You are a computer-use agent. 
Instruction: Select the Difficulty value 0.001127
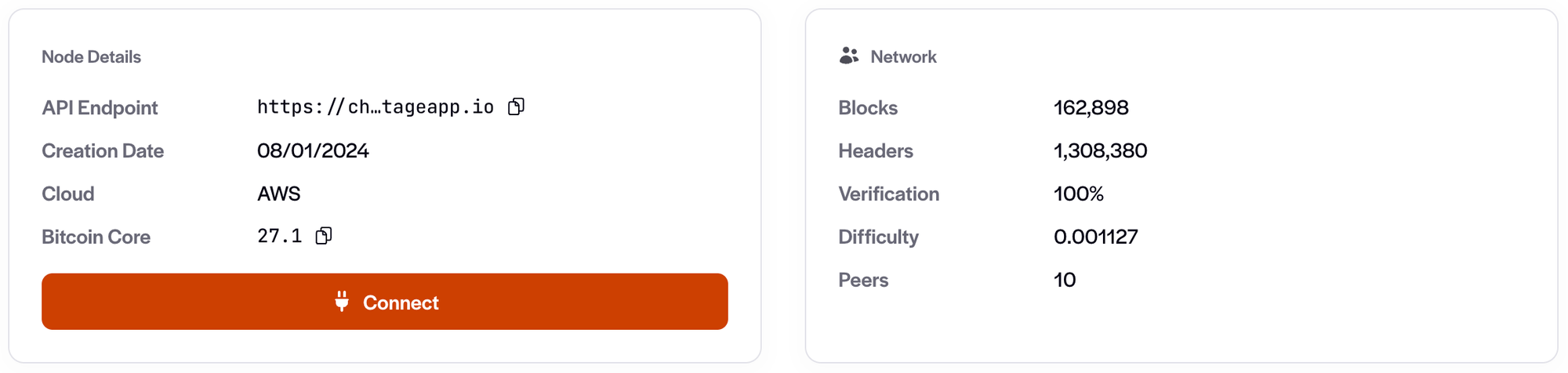pyautogui.click(x=1095, y=237)
